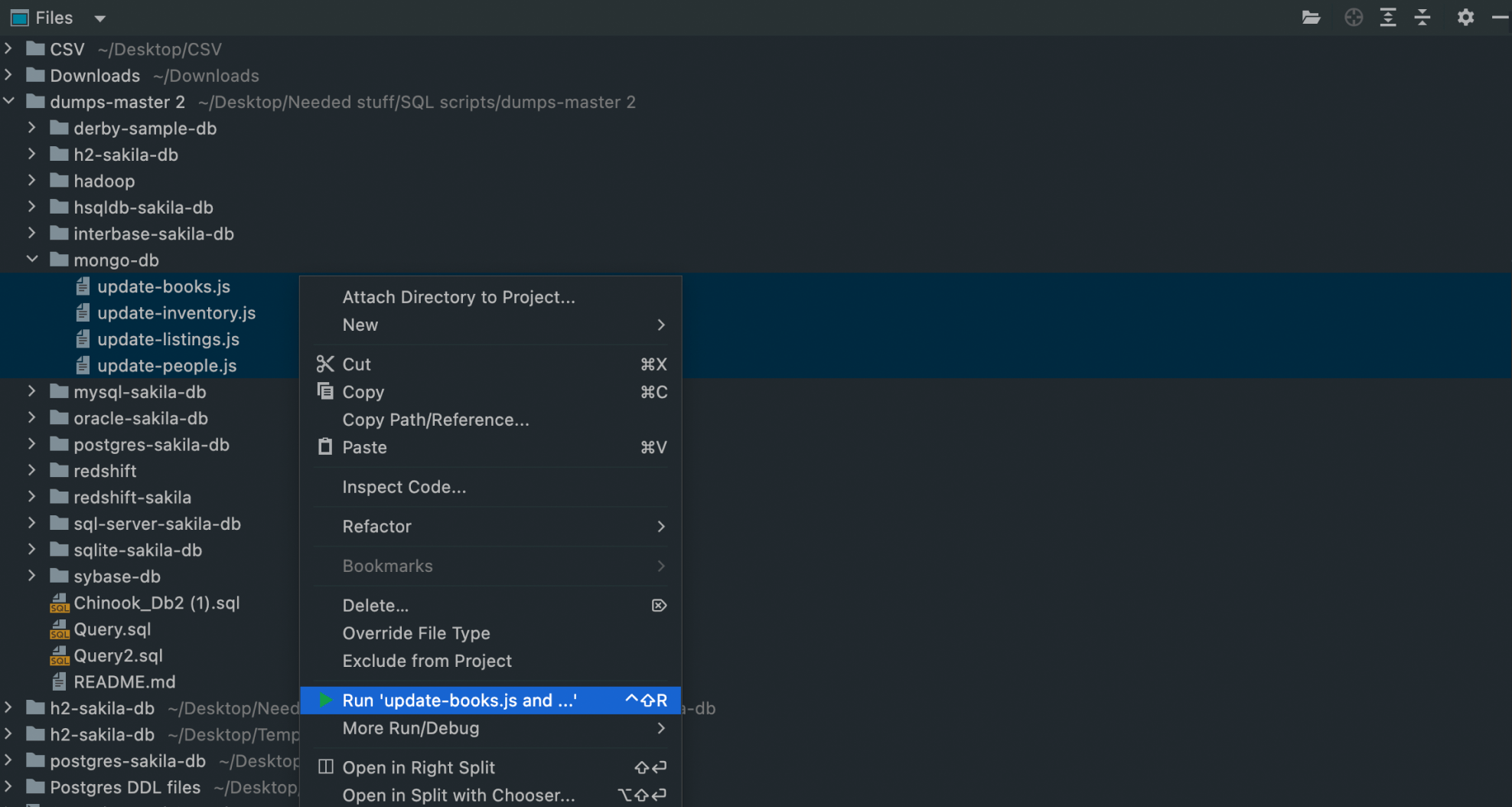Screen dimensions: 1512x807
Task: Click the green run arrow in context menu
Action: click(x=325, y=699)
